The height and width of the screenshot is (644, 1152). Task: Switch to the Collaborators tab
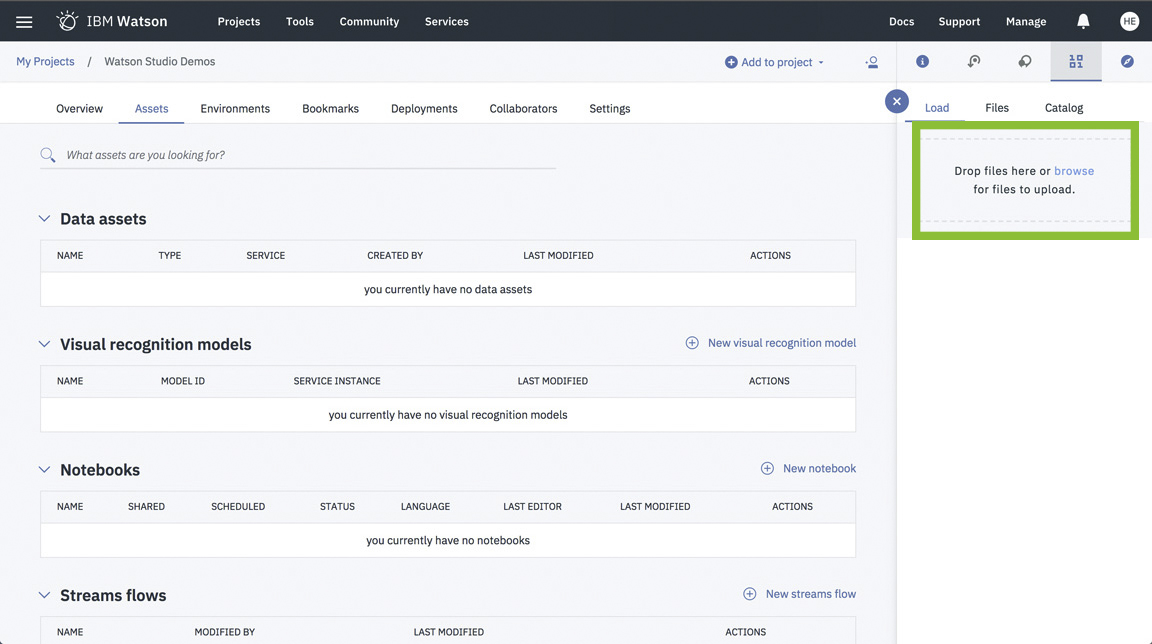click(523, 109)
